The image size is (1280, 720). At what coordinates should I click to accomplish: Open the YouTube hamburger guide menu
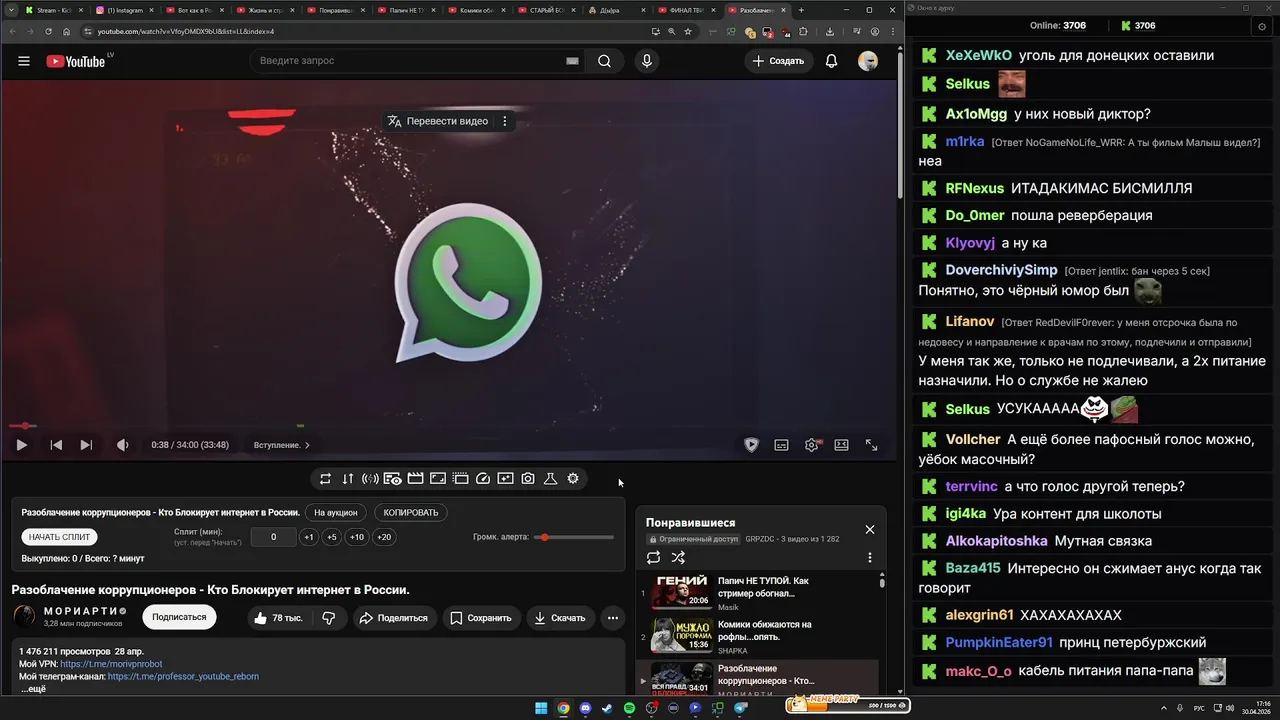[24, 61]
